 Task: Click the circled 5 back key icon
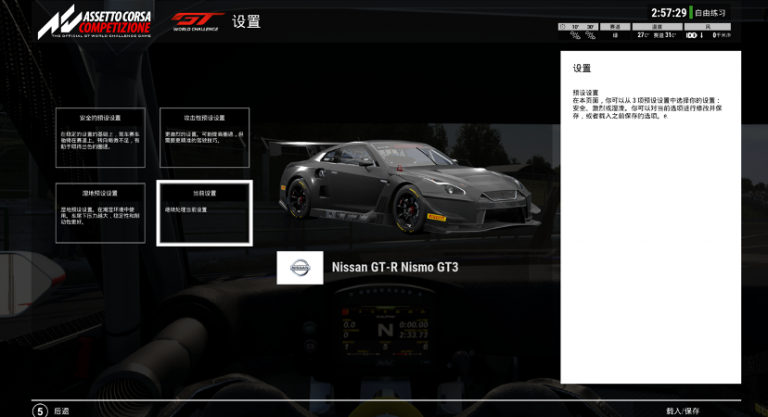click(40, 411)
